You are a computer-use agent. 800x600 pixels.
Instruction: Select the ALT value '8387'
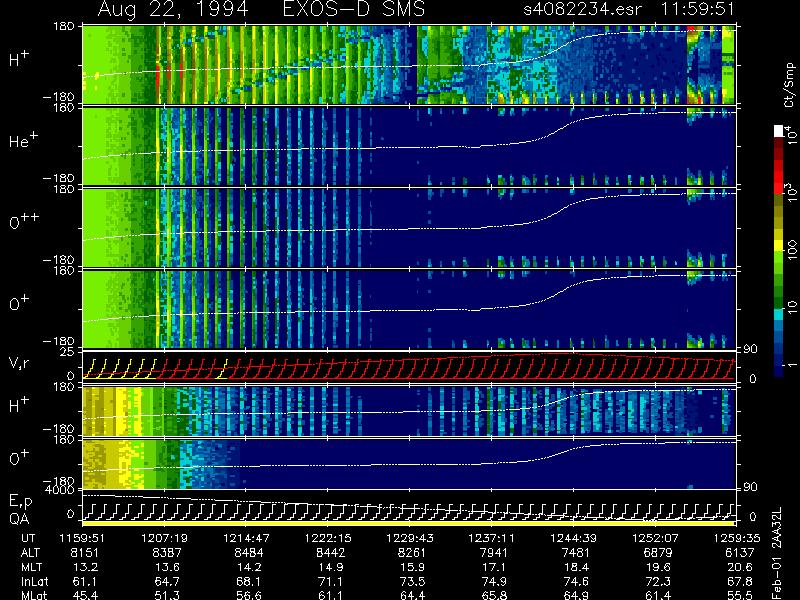pyautogui.click(x=167, y=553)
